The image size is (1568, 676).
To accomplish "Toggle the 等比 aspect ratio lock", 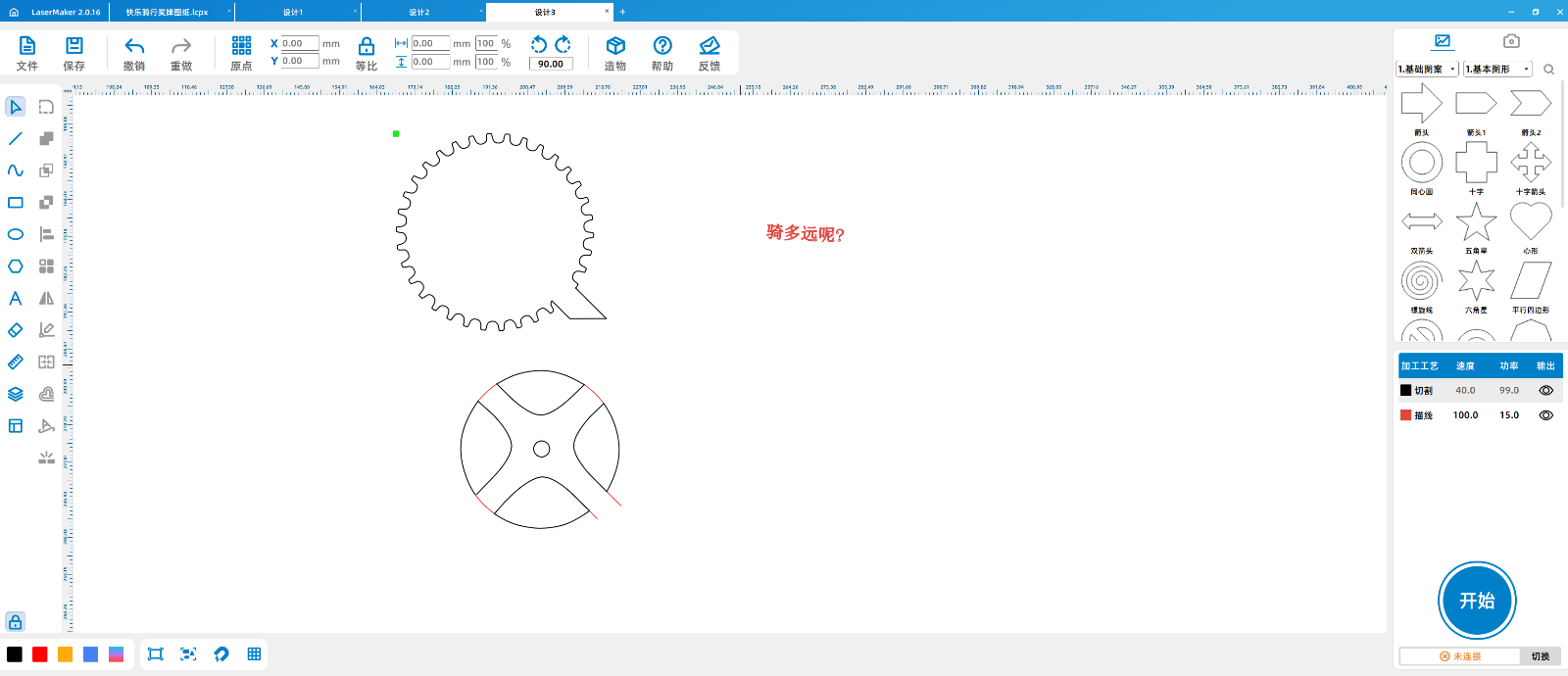I will tap(366, 52).
